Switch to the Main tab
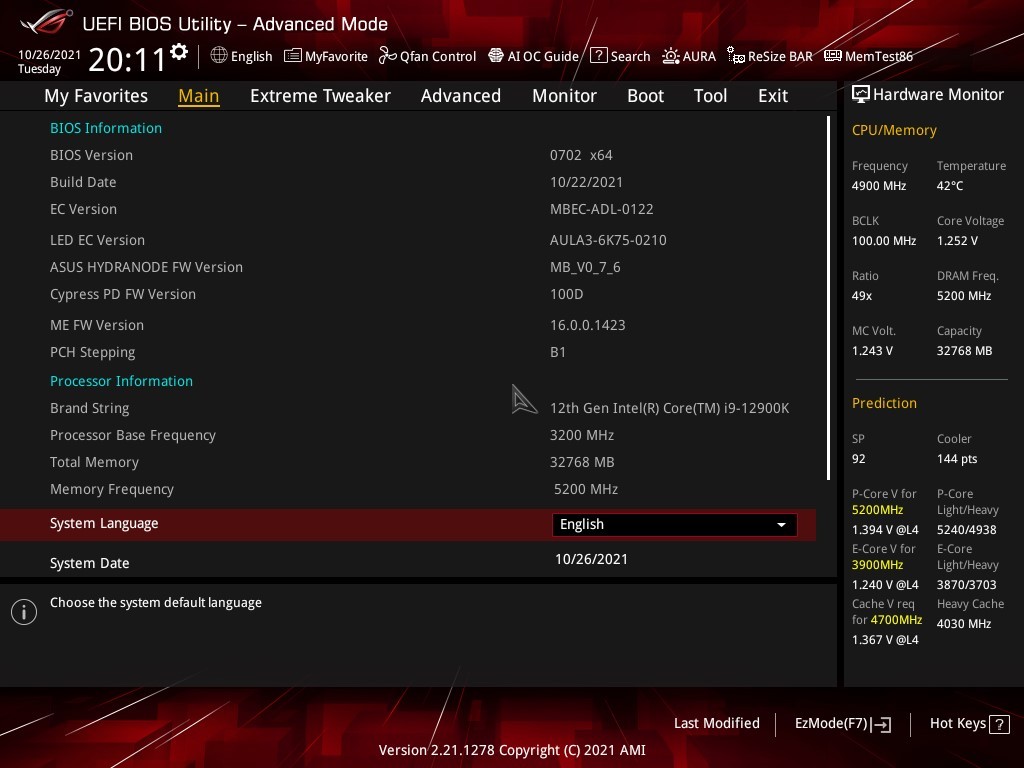 (199, 96)
